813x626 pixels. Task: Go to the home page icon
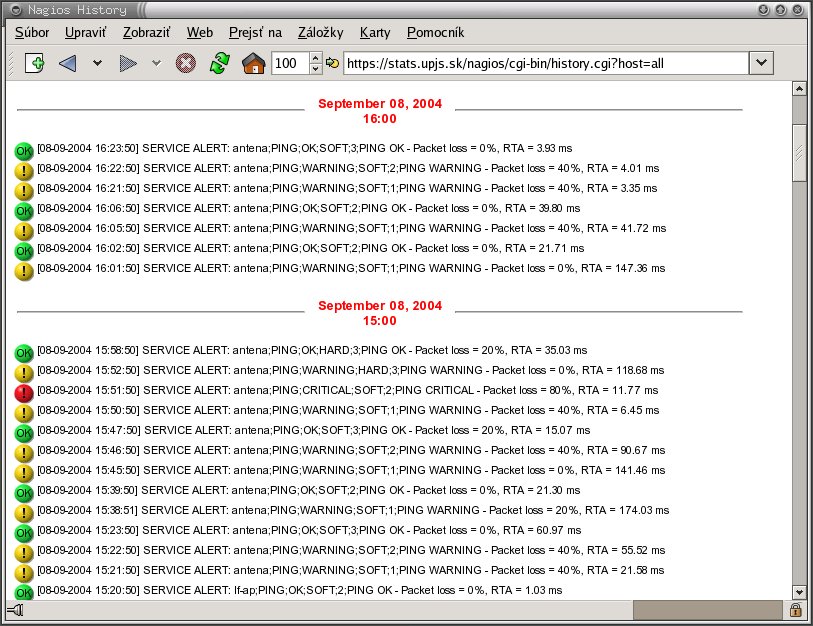(254, 63)
